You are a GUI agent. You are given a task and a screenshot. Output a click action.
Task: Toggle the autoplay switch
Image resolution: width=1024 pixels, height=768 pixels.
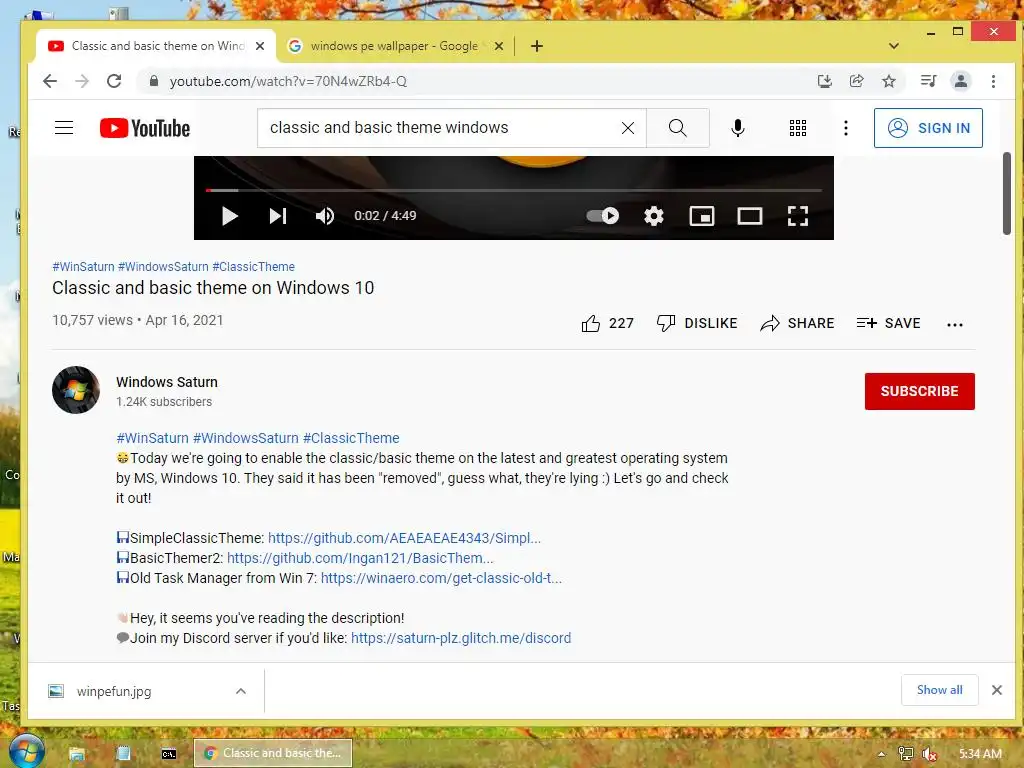(x=602, y=216)
